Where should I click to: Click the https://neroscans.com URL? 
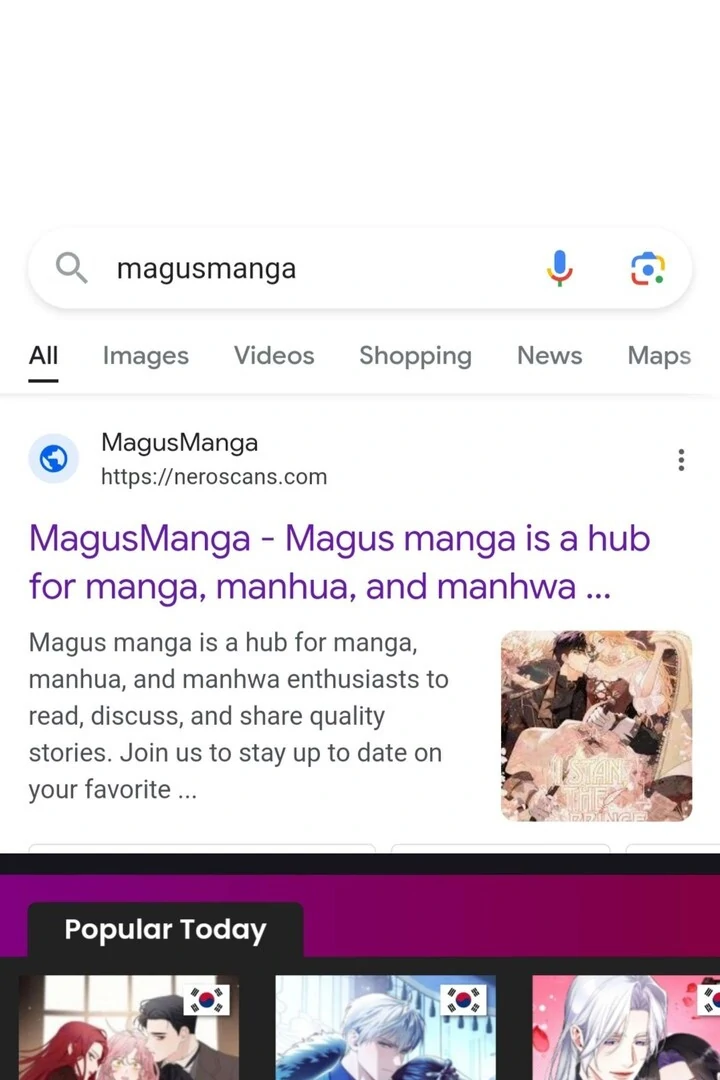214,477
